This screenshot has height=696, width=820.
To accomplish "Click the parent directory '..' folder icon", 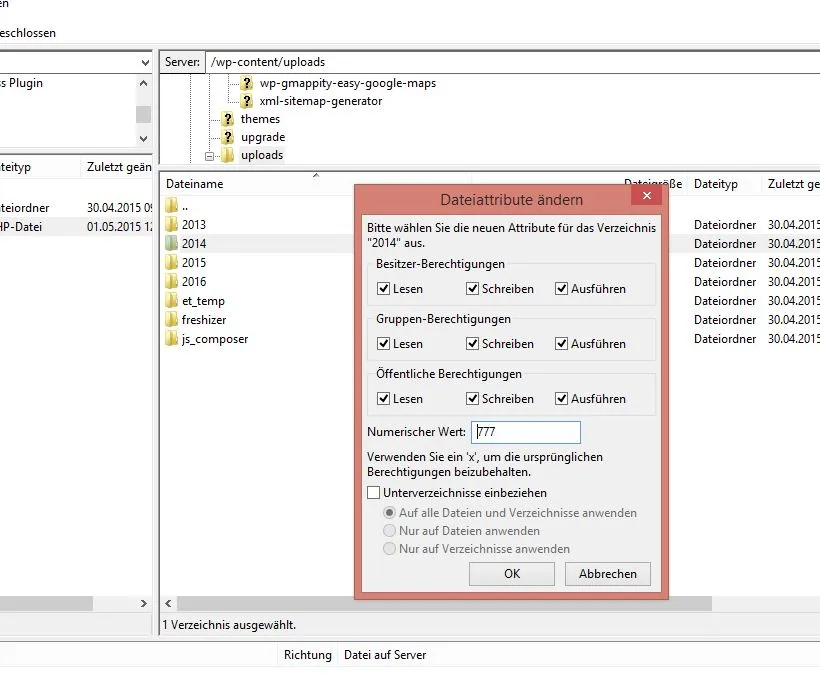I will coord(172,206).
